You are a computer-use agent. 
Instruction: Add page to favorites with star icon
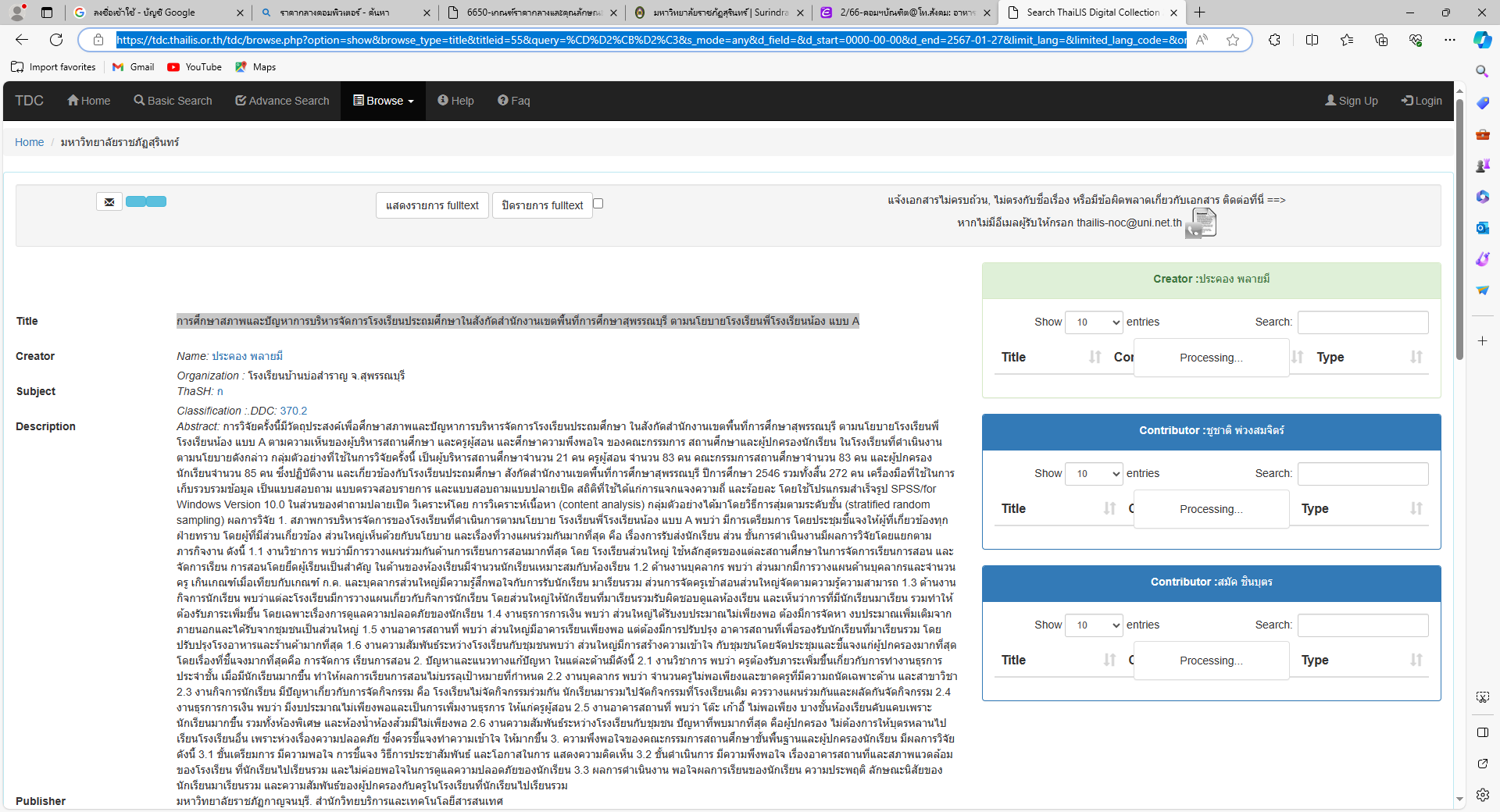pyautogui.click(x=1233, y=40)
